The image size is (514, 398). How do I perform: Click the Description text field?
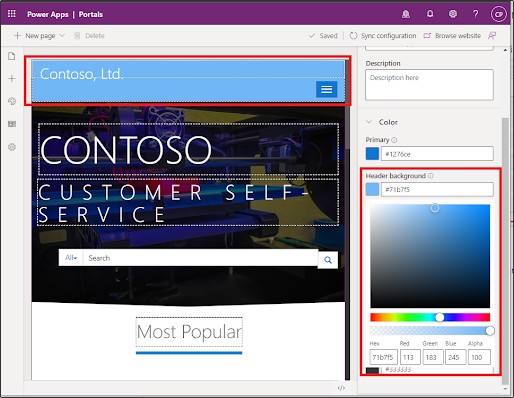[429, 85]
